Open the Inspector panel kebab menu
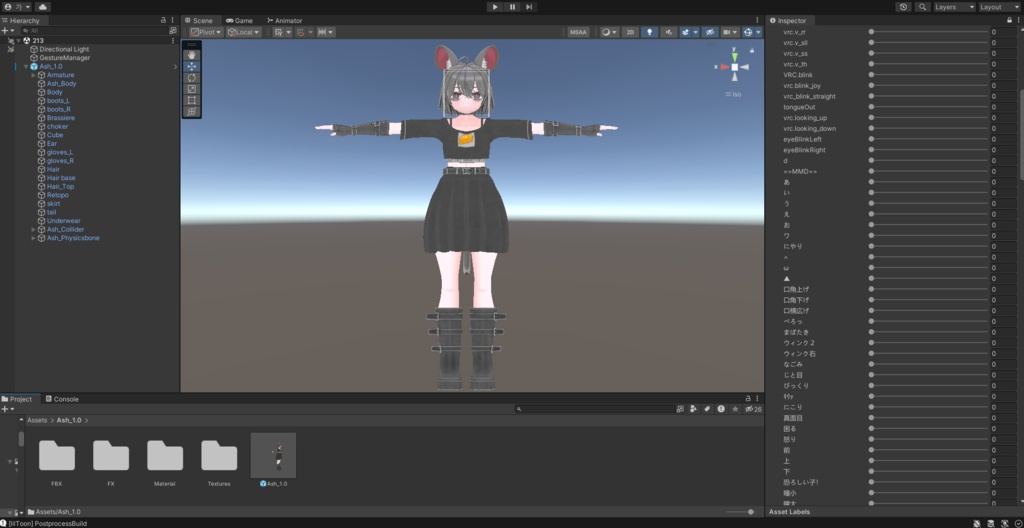The width and height of the screenshot is (1024, 528). click(1018, 20)
